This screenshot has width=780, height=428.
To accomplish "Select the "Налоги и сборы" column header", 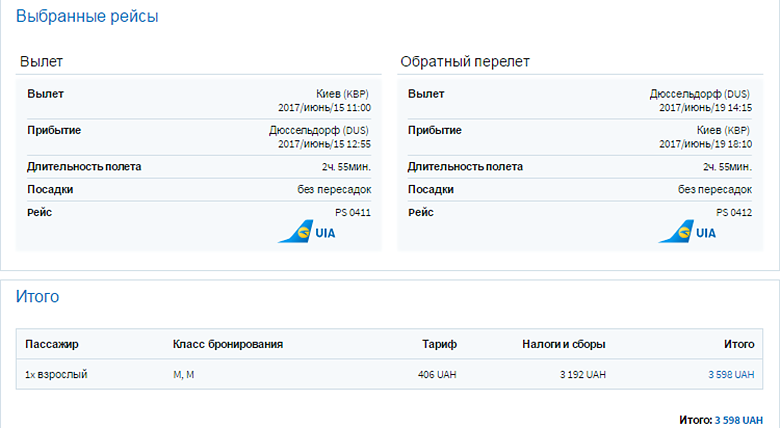I will click(563, 344).
